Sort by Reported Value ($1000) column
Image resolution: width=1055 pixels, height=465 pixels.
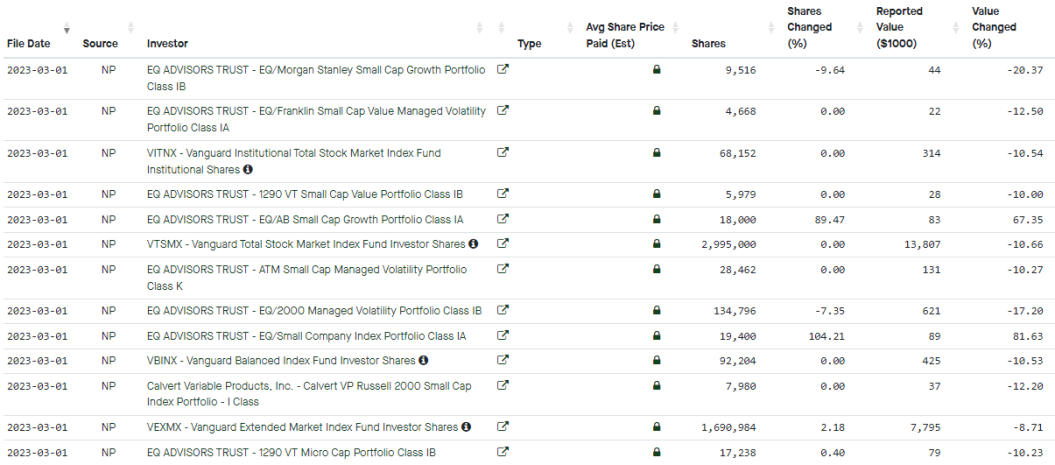(x=956, y=28)
